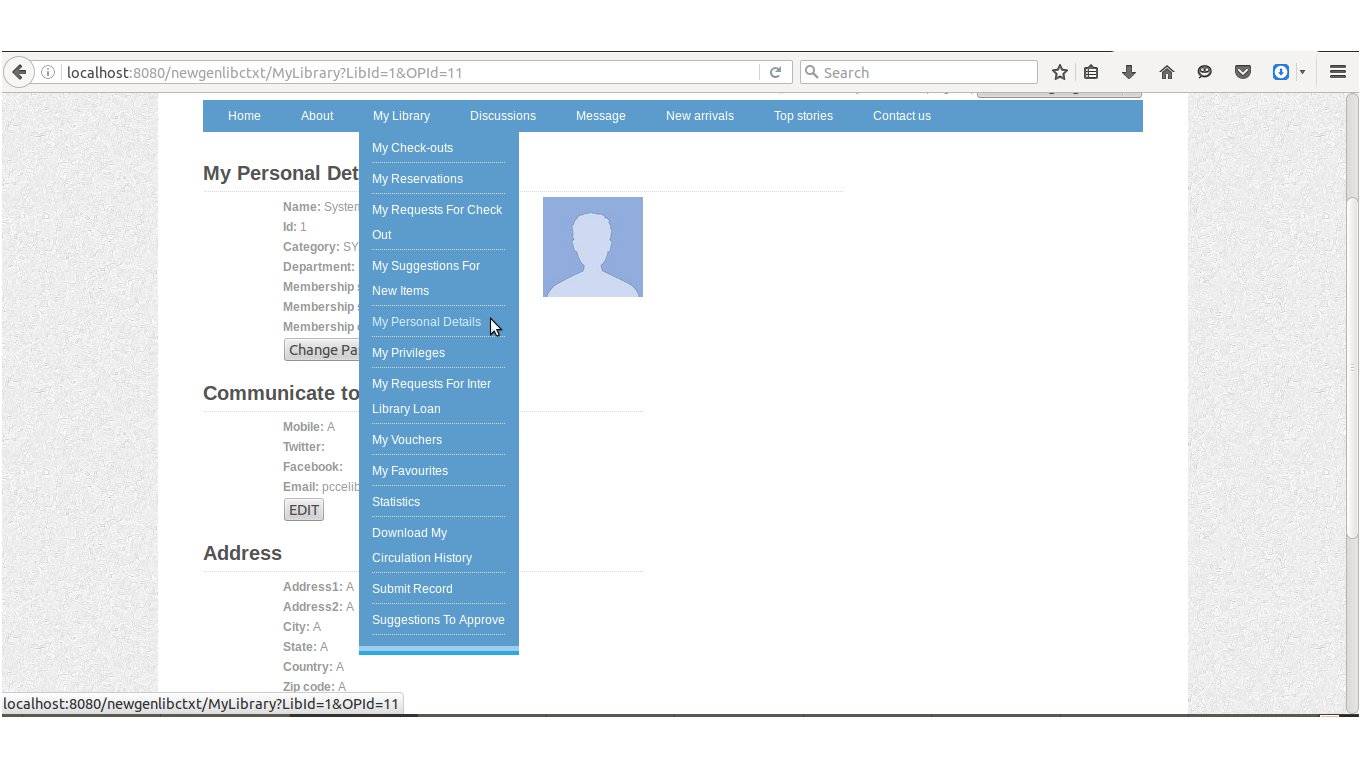Expand the download extension dropdown arrow
The width and height of the screenshot is (1360, 768).
click(x=1302, y=72)
